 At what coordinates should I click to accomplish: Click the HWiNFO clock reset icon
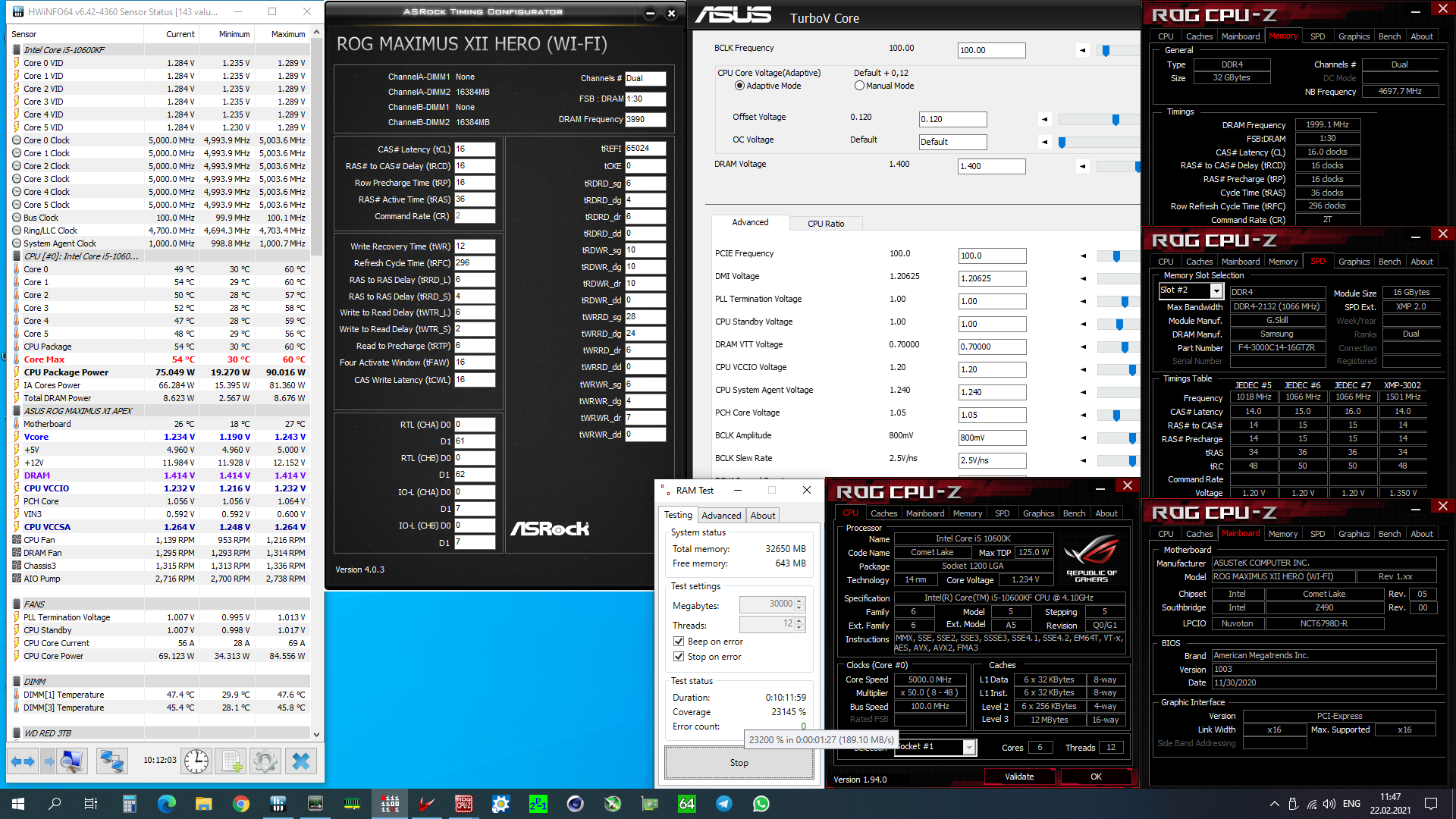tap(196, 761)
